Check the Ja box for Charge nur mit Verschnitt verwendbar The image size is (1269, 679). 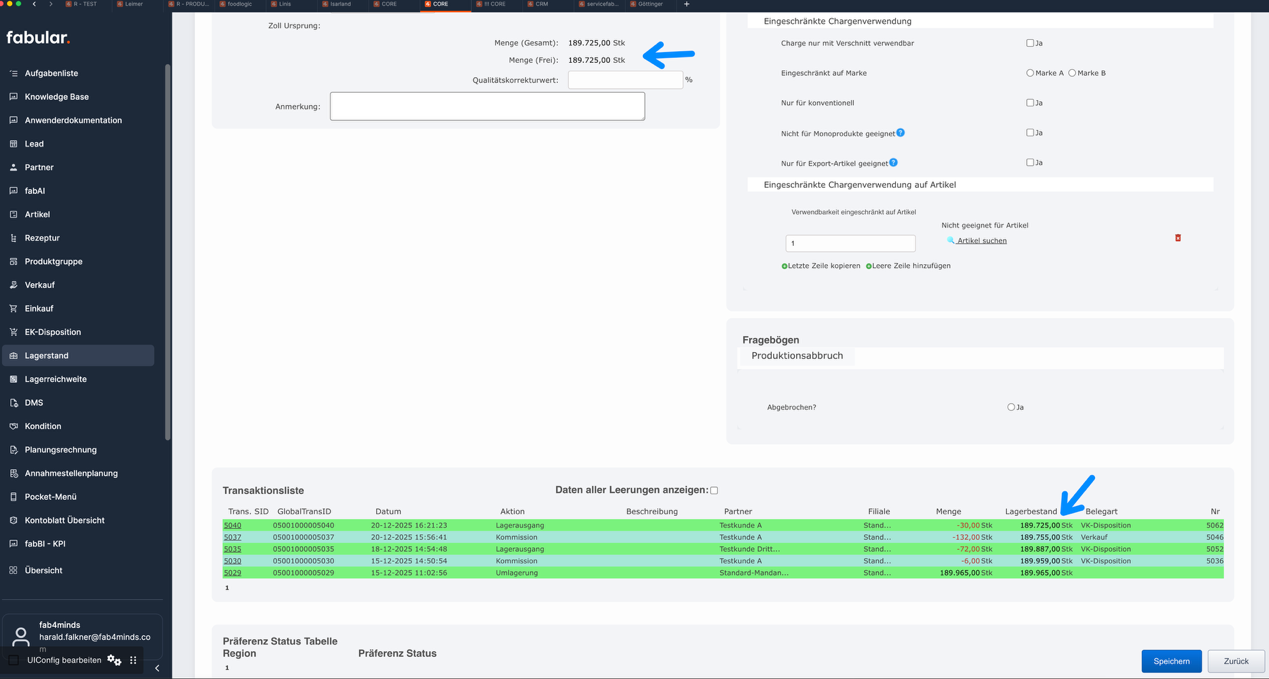(1029, 43)
